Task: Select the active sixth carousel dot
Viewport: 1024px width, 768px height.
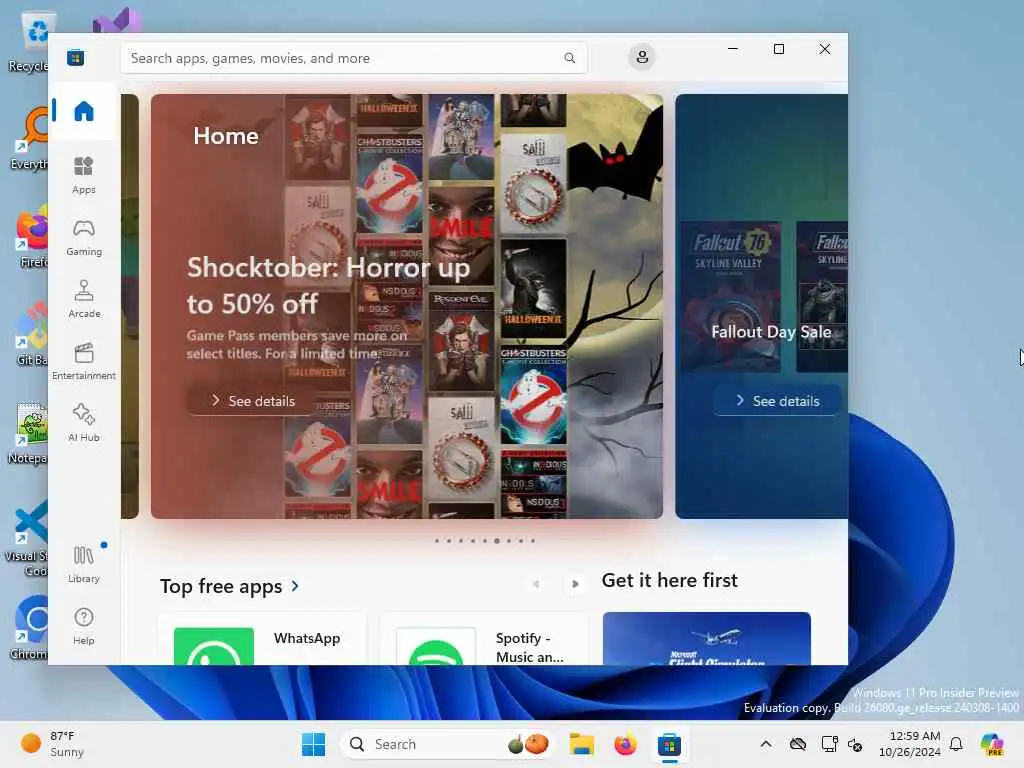Action: coord(497,541)
